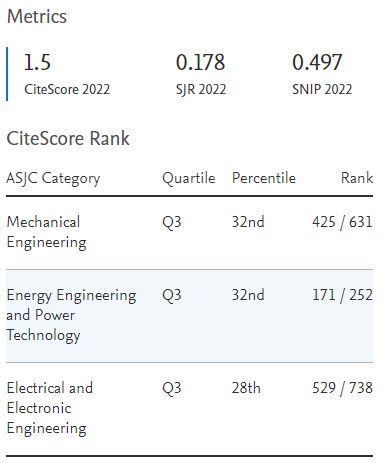The image size is (381, 463).
Task: Select Energy Engineering and Power Technology row
Action: click(189, 316)
